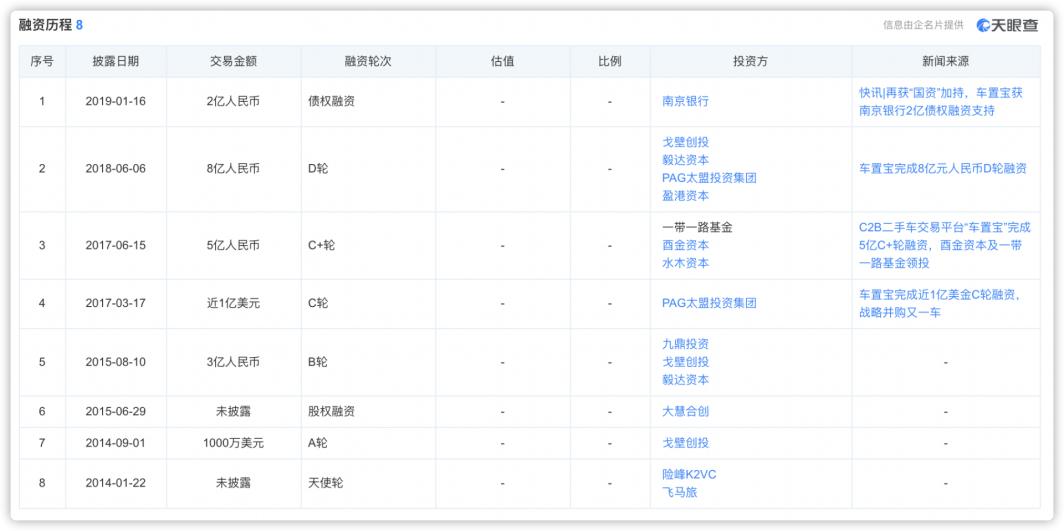Select amount cell 5亿人民币

pyautogui.click(x=233, y=245)
